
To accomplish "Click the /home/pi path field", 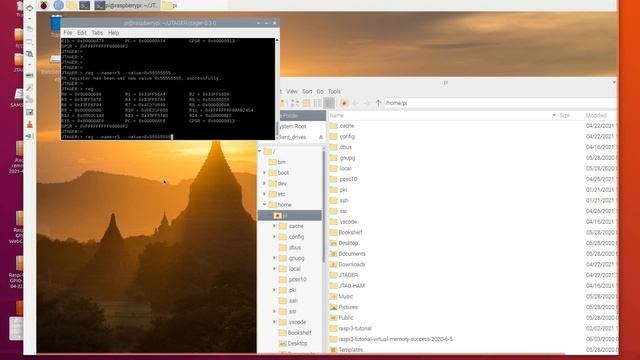I will (x=500, y=103).
